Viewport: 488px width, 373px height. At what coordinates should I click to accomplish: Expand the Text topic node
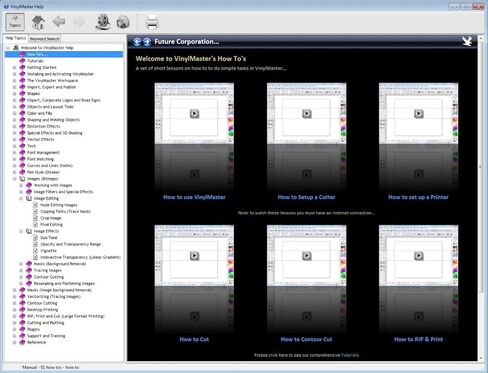(14, 146)
